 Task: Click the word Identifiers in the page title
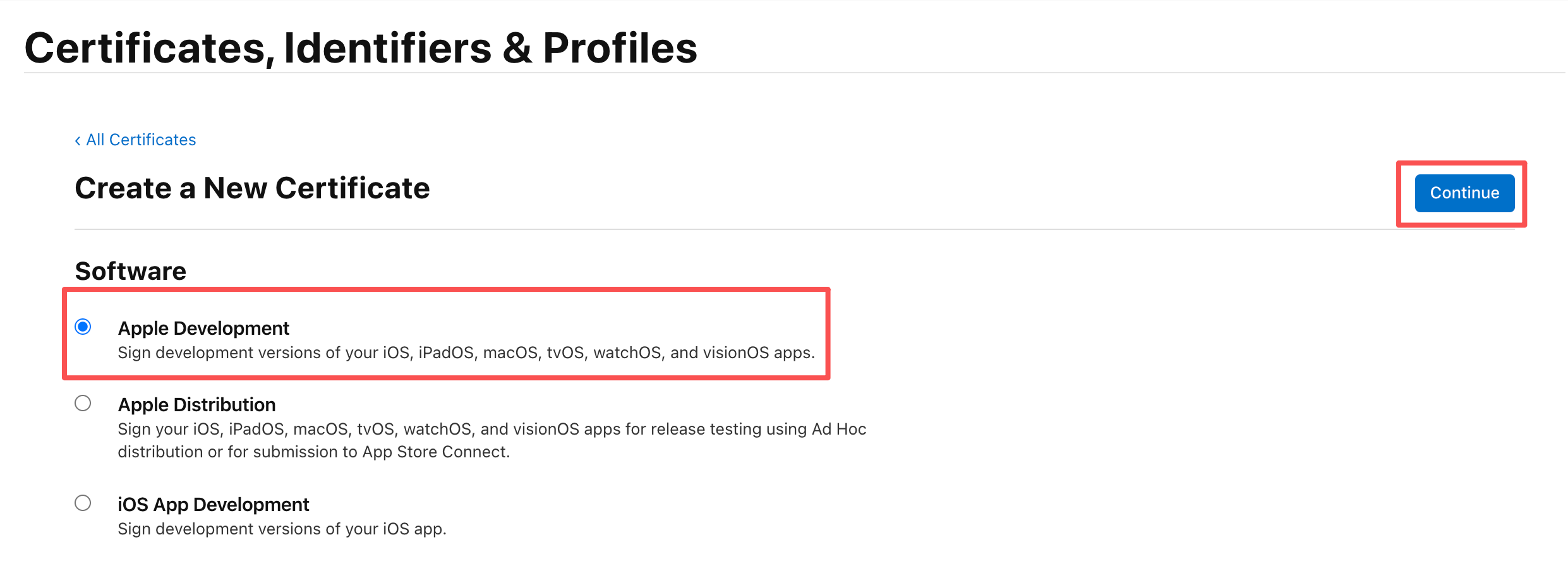tap(387, 49)
